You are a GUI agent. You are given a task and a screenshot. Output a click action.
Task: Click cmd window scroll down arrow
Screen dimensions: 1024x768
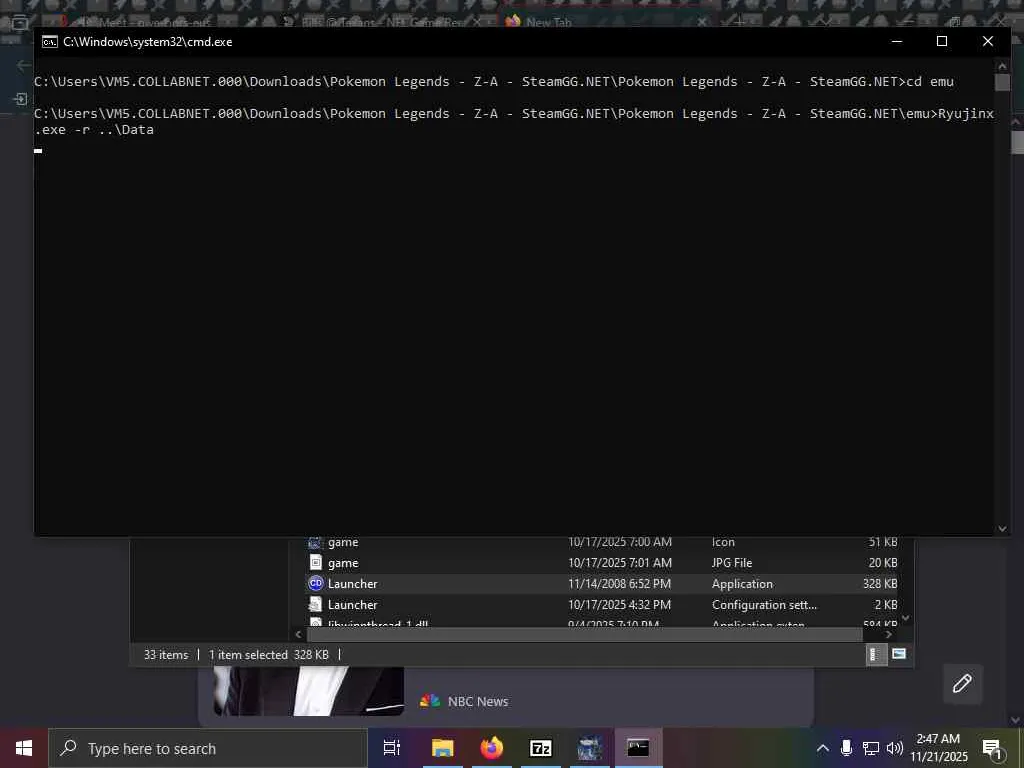coord(1002,529)
